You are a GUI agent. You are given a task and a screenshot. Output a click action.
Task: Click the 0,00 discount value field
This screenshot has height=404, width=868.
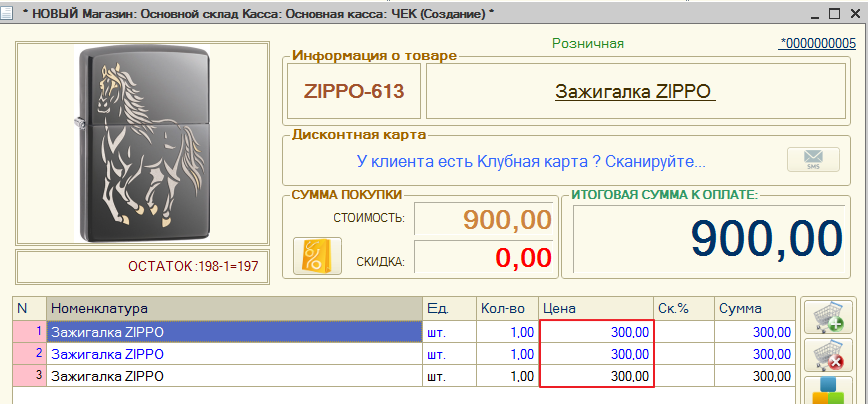click(484, 257)
